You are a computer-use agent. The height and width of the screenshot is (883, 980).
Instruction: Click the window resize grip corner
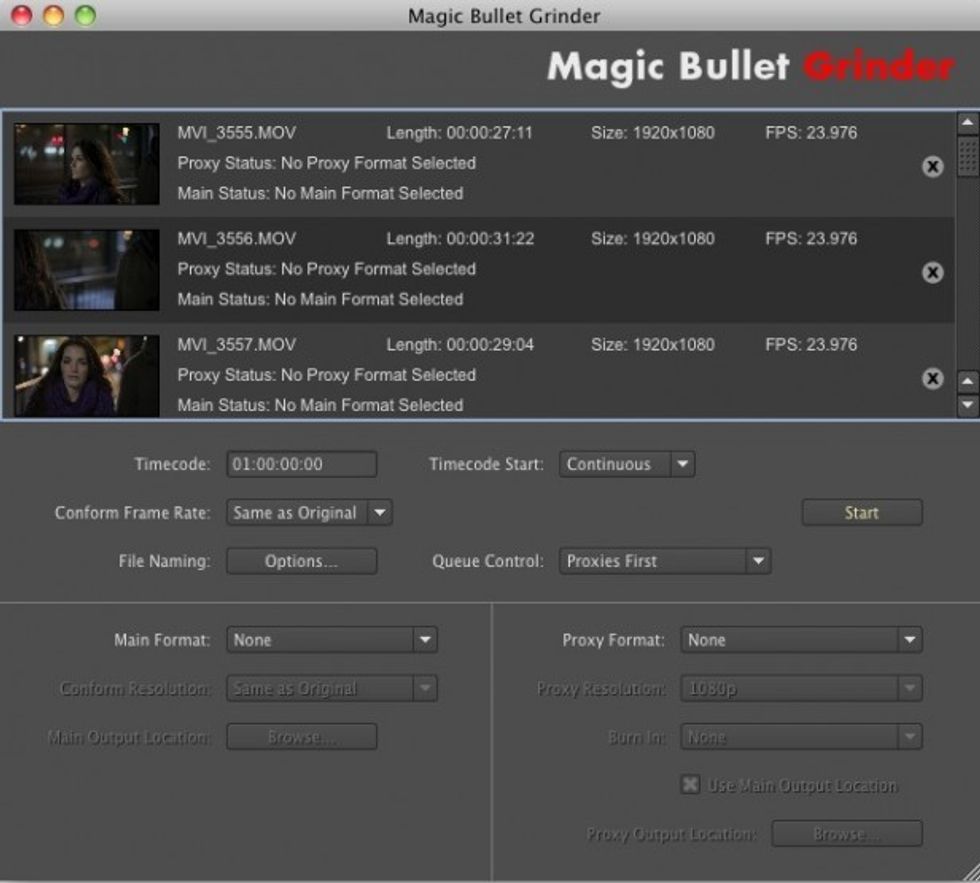969,872
